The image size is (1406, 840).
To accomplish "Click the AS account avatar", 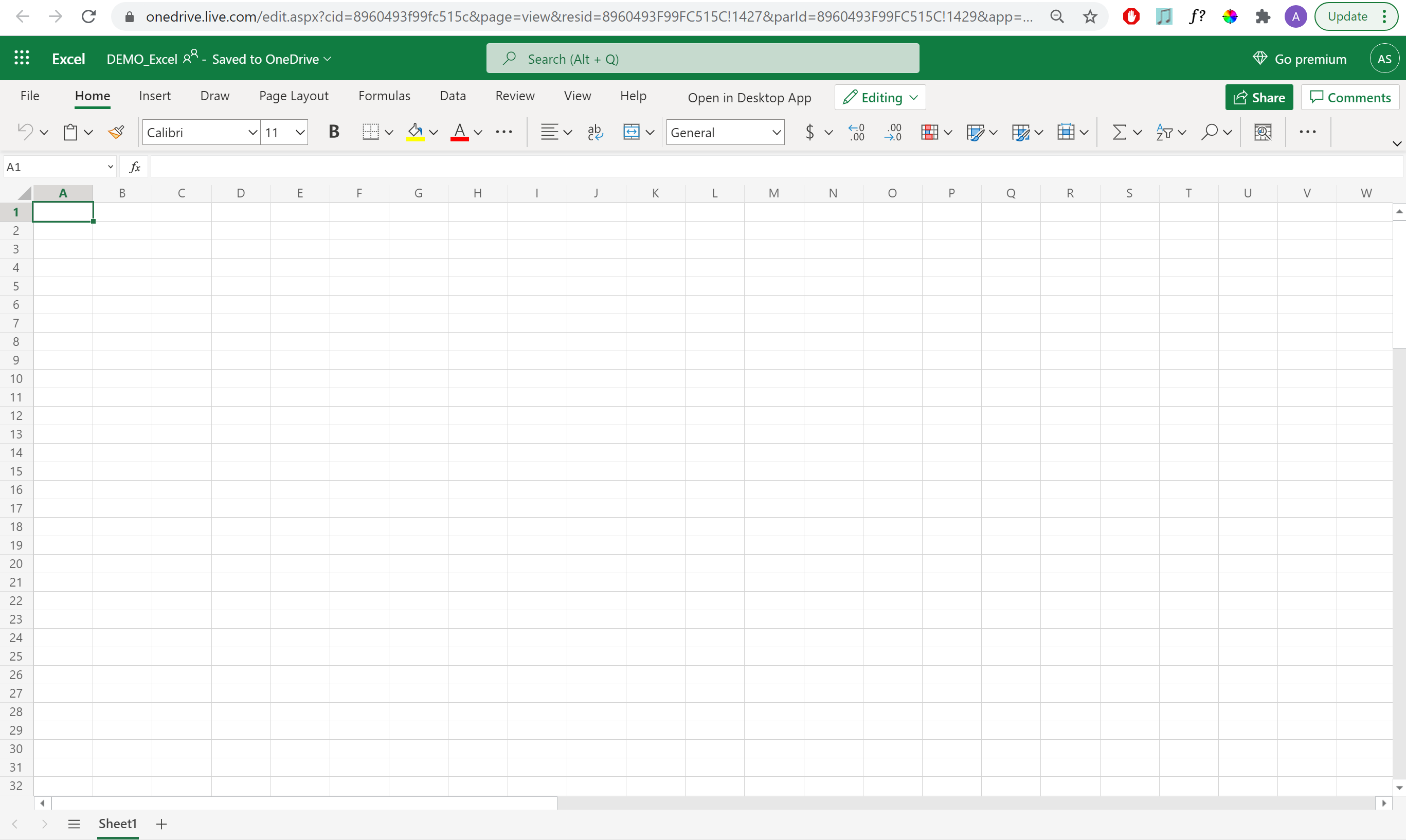I will coord(1384,58).
